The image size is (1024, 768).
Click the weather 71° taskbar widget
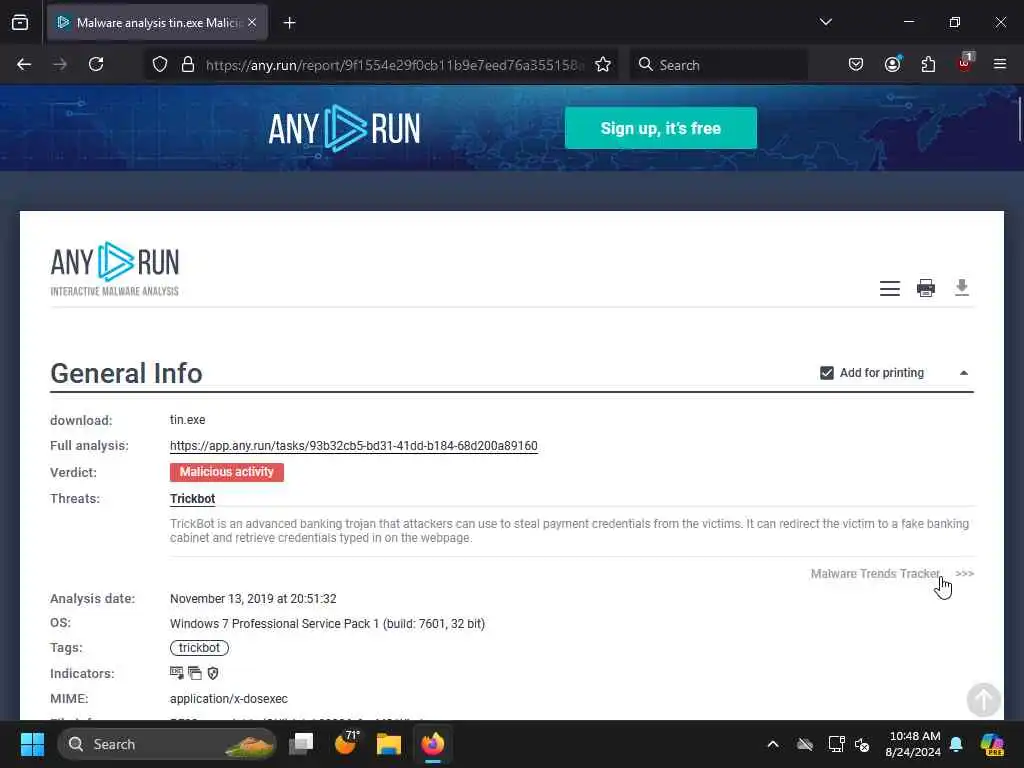click(346, 743)
